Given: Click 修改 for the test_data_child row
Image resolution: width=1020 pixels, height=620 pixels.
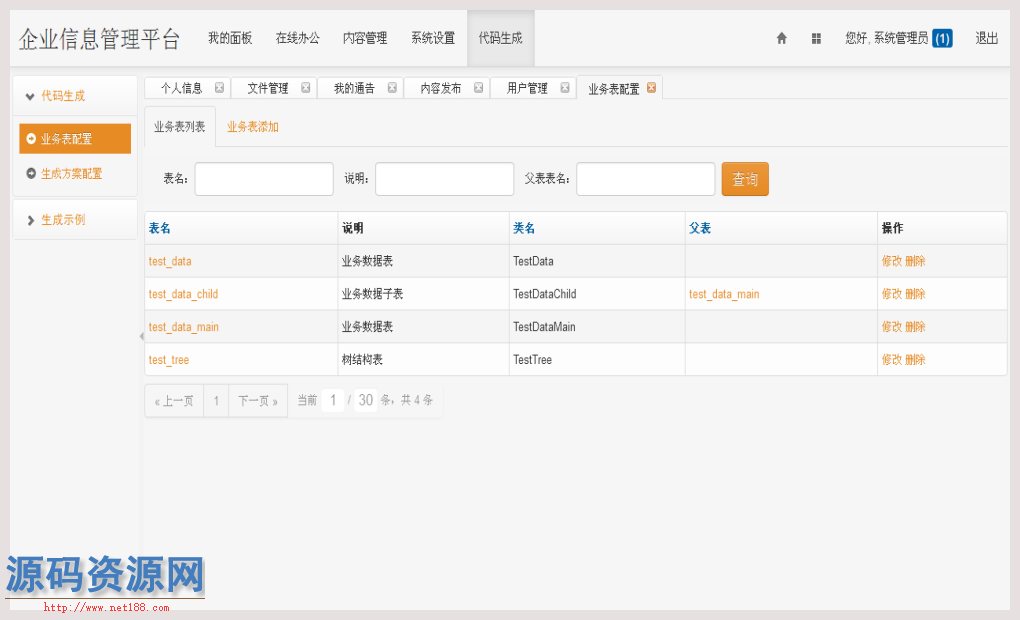Looking at the screenshot, I should pos(892,294).
